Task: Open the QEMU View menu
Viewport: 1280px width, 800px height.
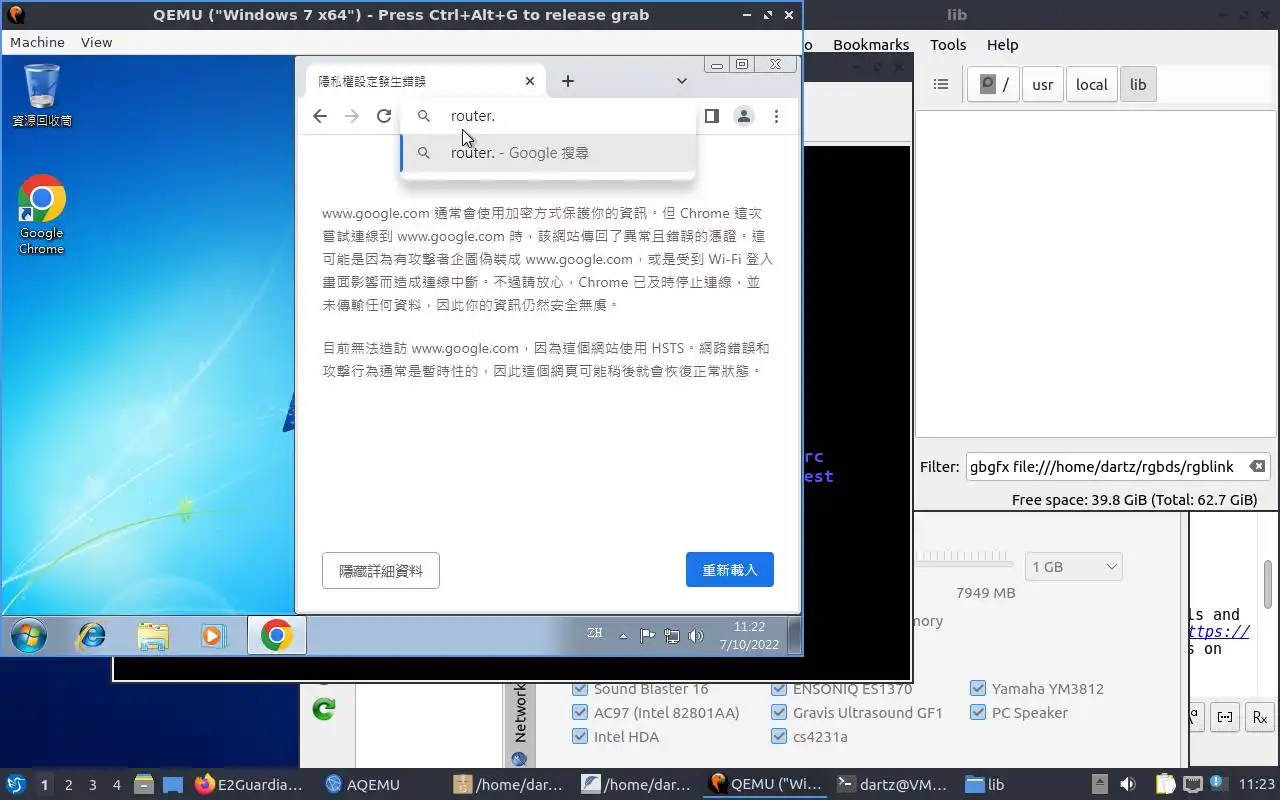Action: tap(96, 42)
